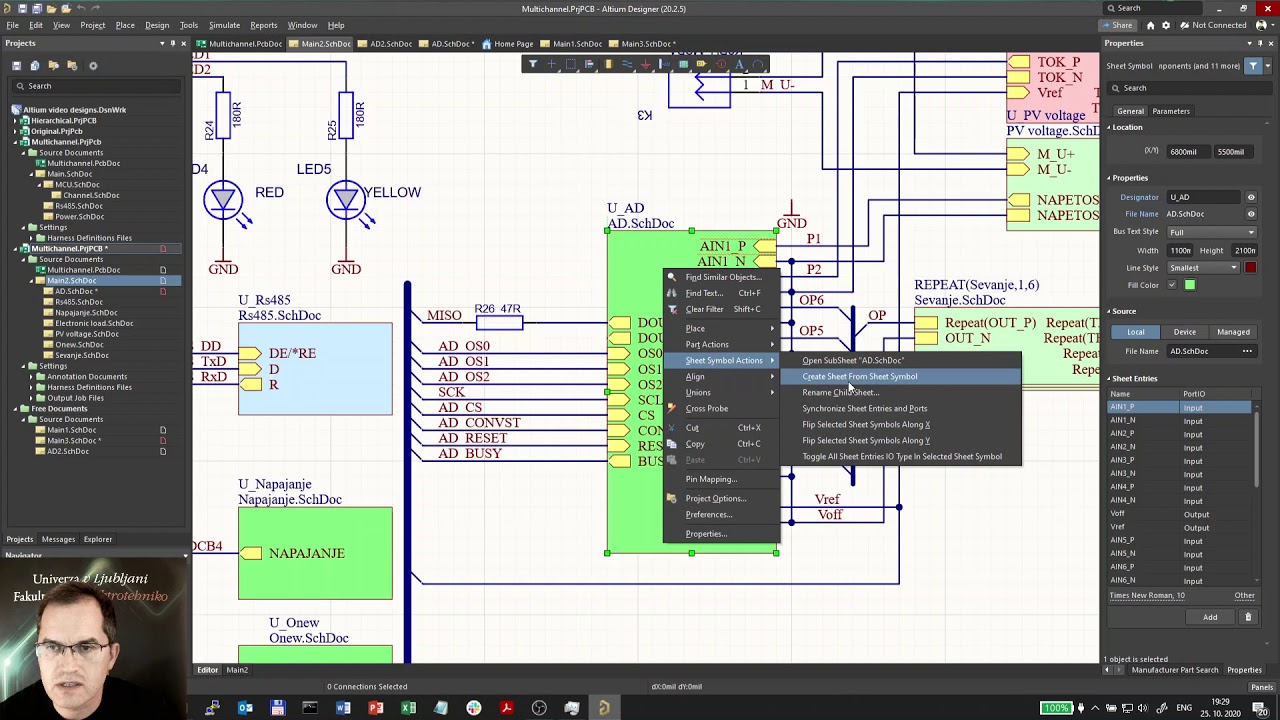Click the green Fill Color swatch
This screenshot has width=1280, height=720.
coord(1190,285)
